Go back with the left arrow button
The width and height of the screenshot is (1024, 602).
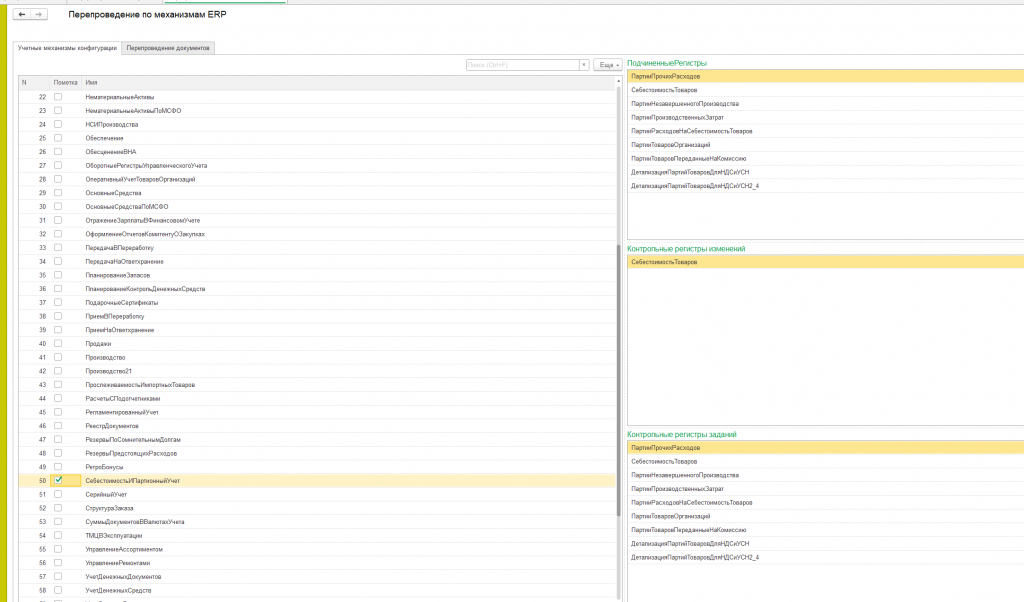(x=22, y=14)
